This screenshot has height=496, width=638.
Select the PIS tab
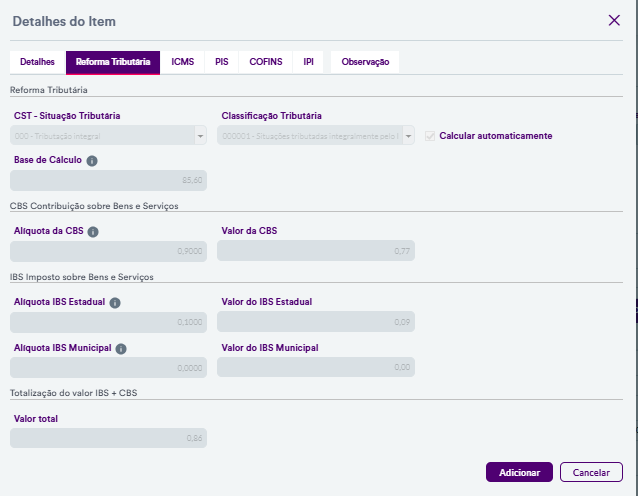click(x=221, y=62)
